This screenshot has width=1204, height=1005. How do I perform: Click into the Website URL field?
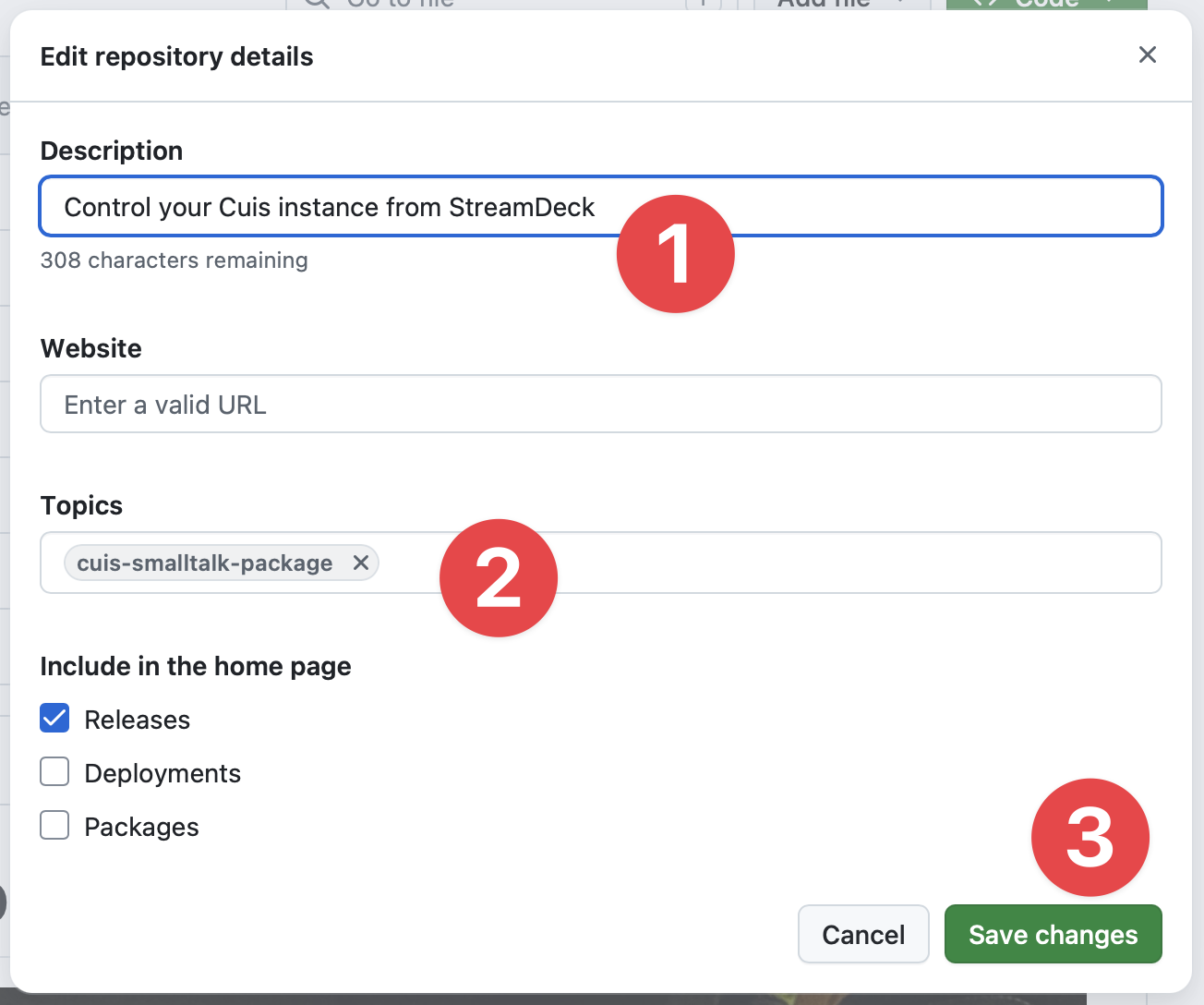[x=601, y=404]
